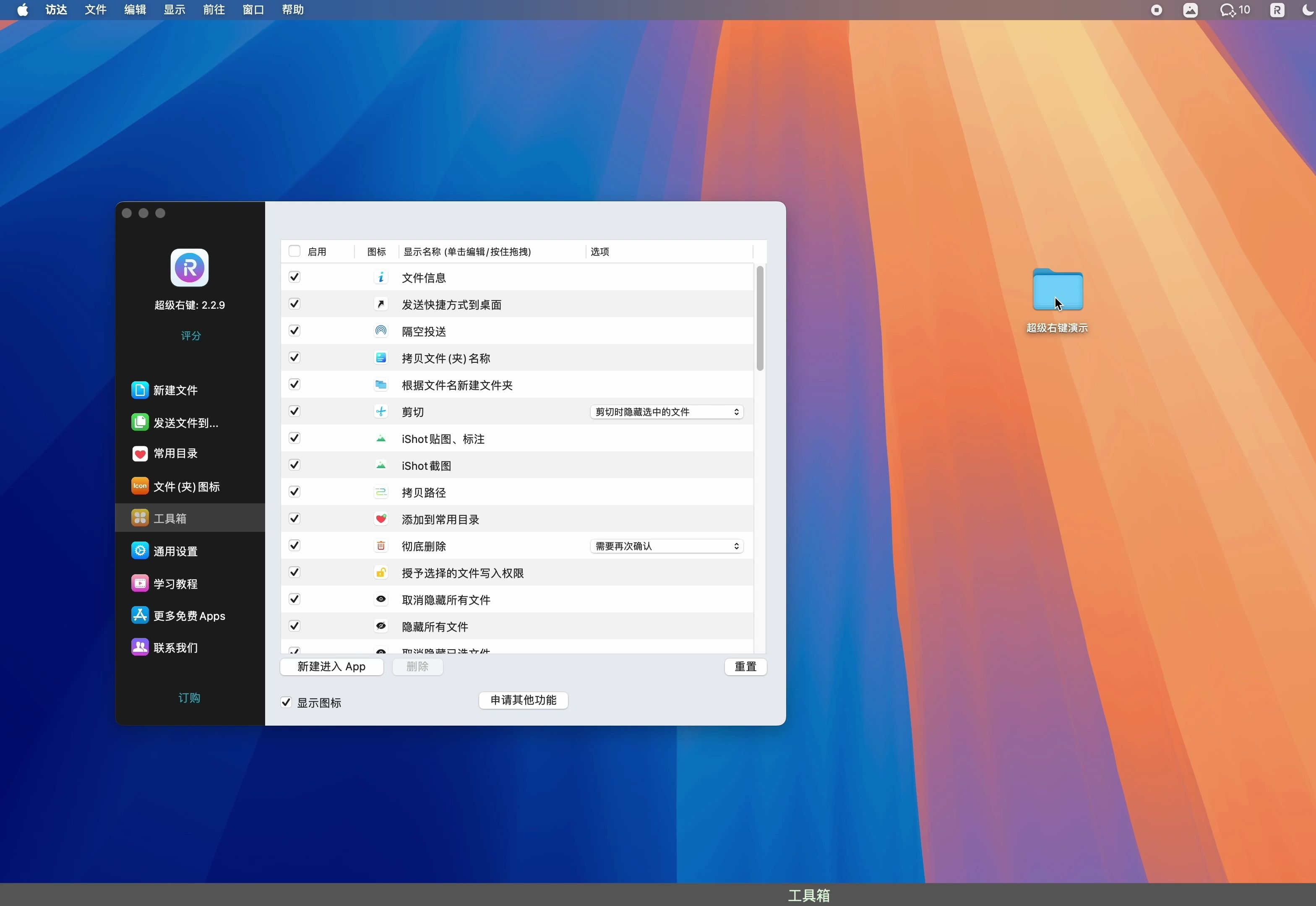Open the 前往 menu
This screenshot has height=906, width=1316.
pos(214,10)
